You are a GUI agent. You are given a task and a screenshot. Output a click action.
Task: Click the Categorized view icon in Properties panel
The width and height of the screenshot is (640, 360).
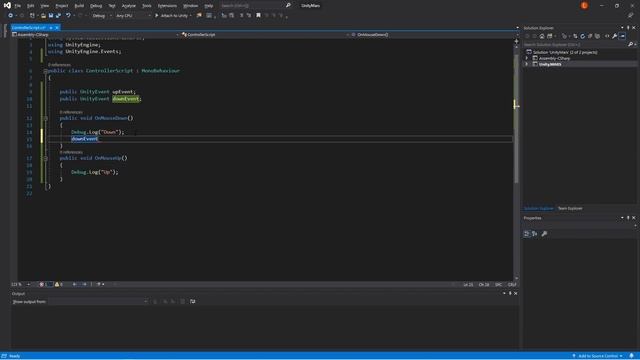527,234
